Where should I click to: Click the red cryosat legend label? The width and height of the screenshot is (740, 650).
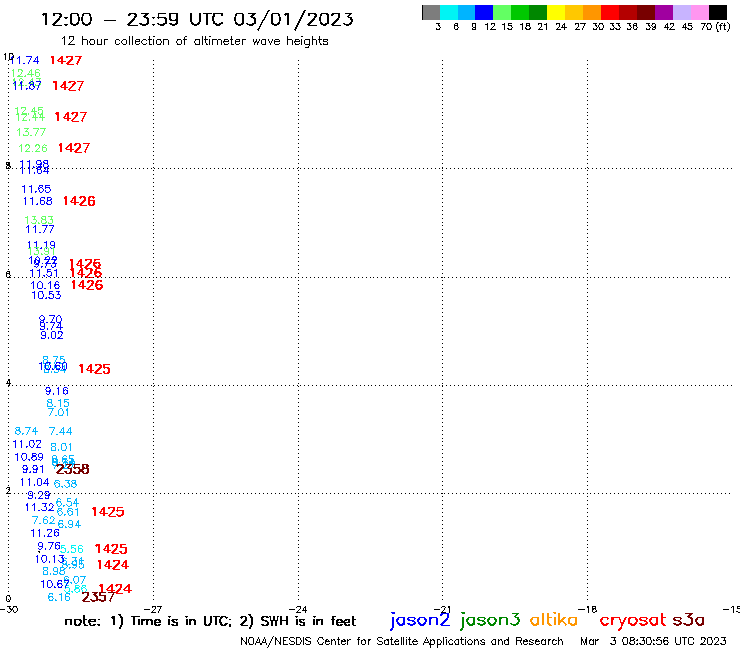[632, 620]
